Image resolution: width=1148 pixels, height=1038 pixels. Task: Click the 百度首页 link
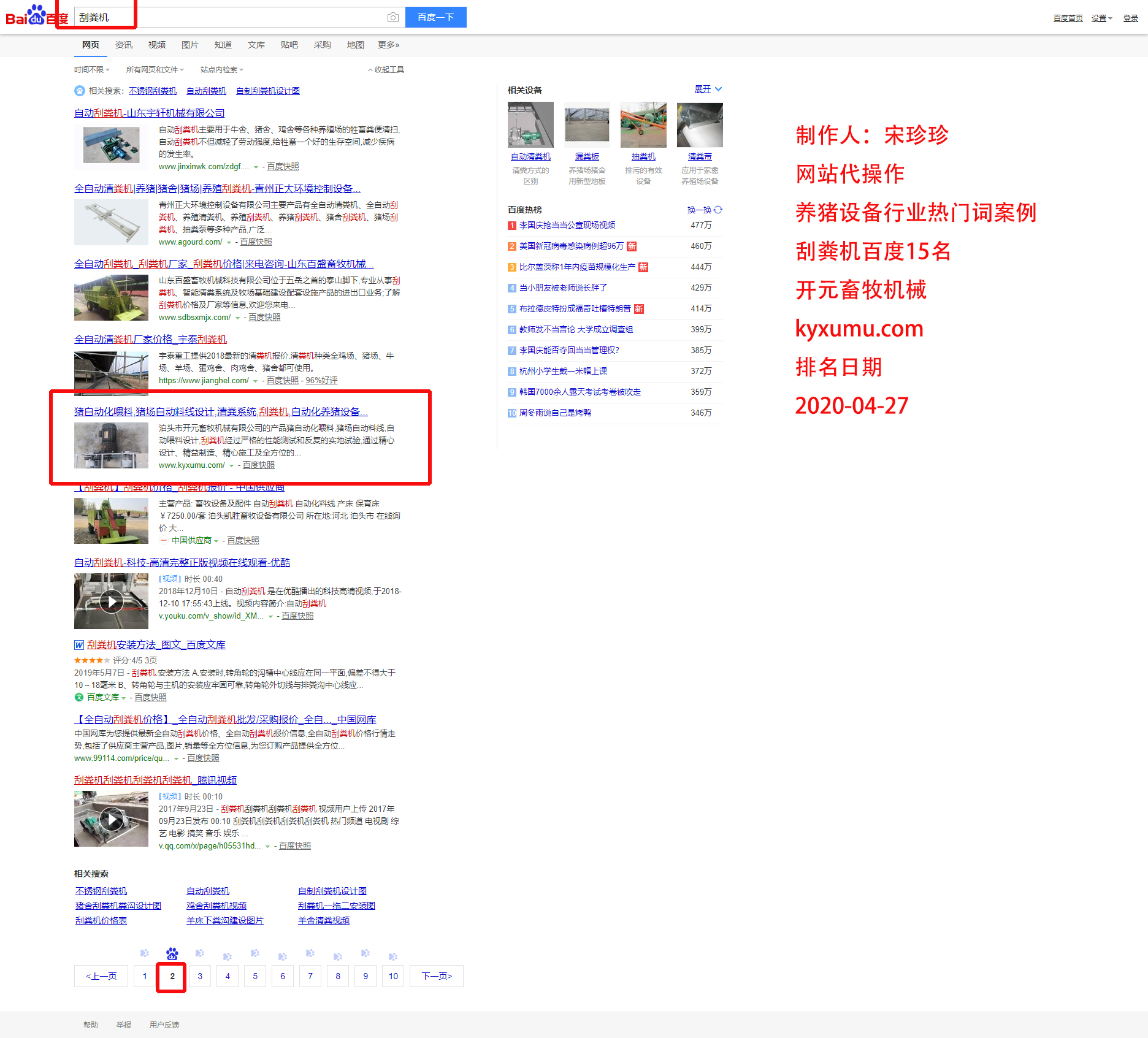1068,18
